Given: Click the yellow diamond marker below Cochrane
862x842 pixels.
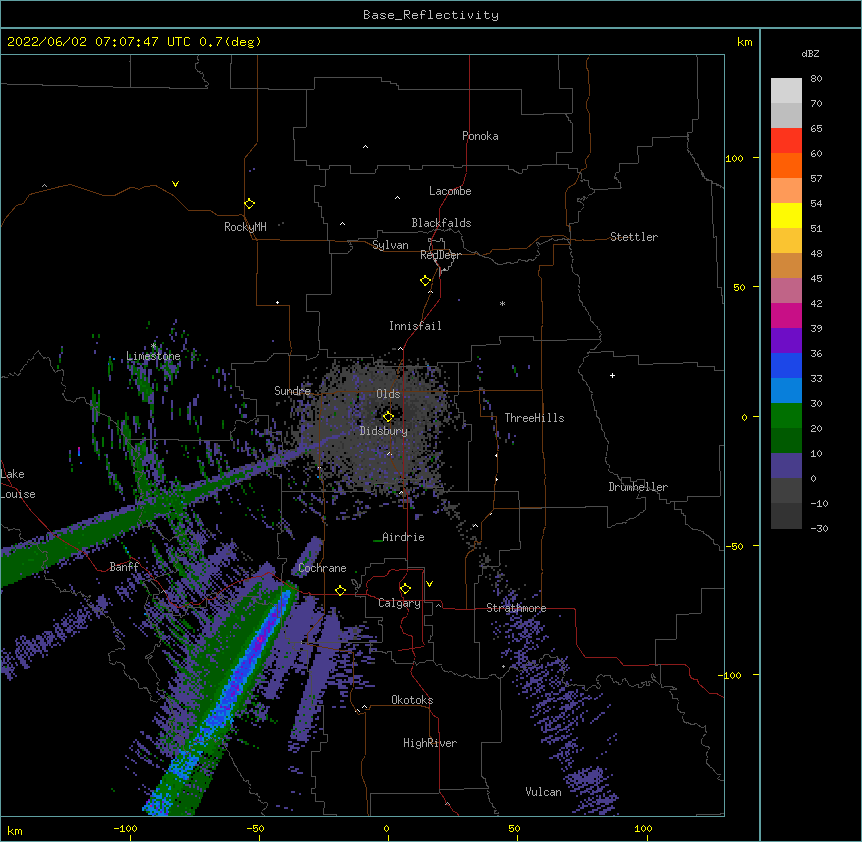Looking at the screenshot, I should point(340,590).
